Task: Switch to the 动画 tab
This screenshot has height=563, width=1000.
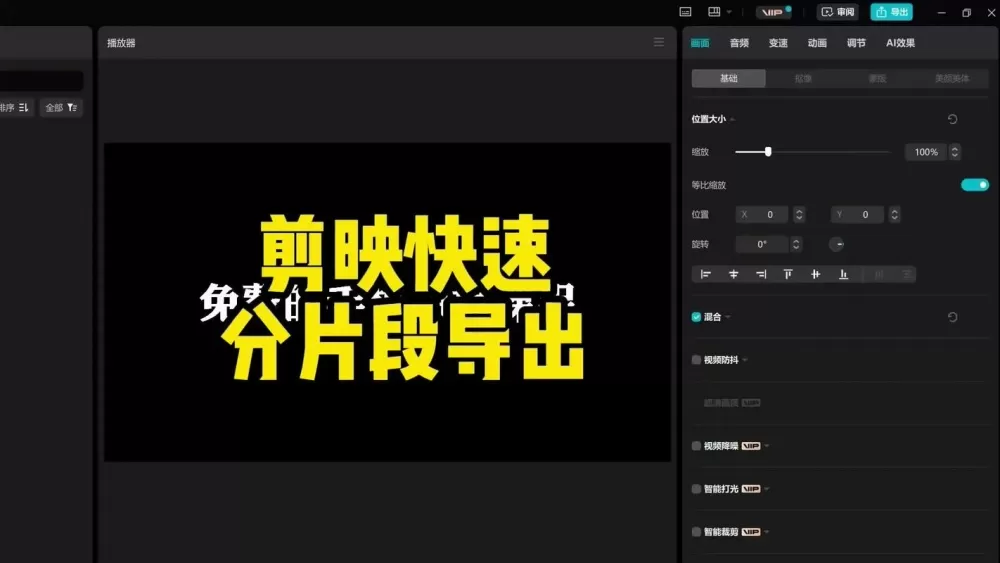Action: (817, 43)
